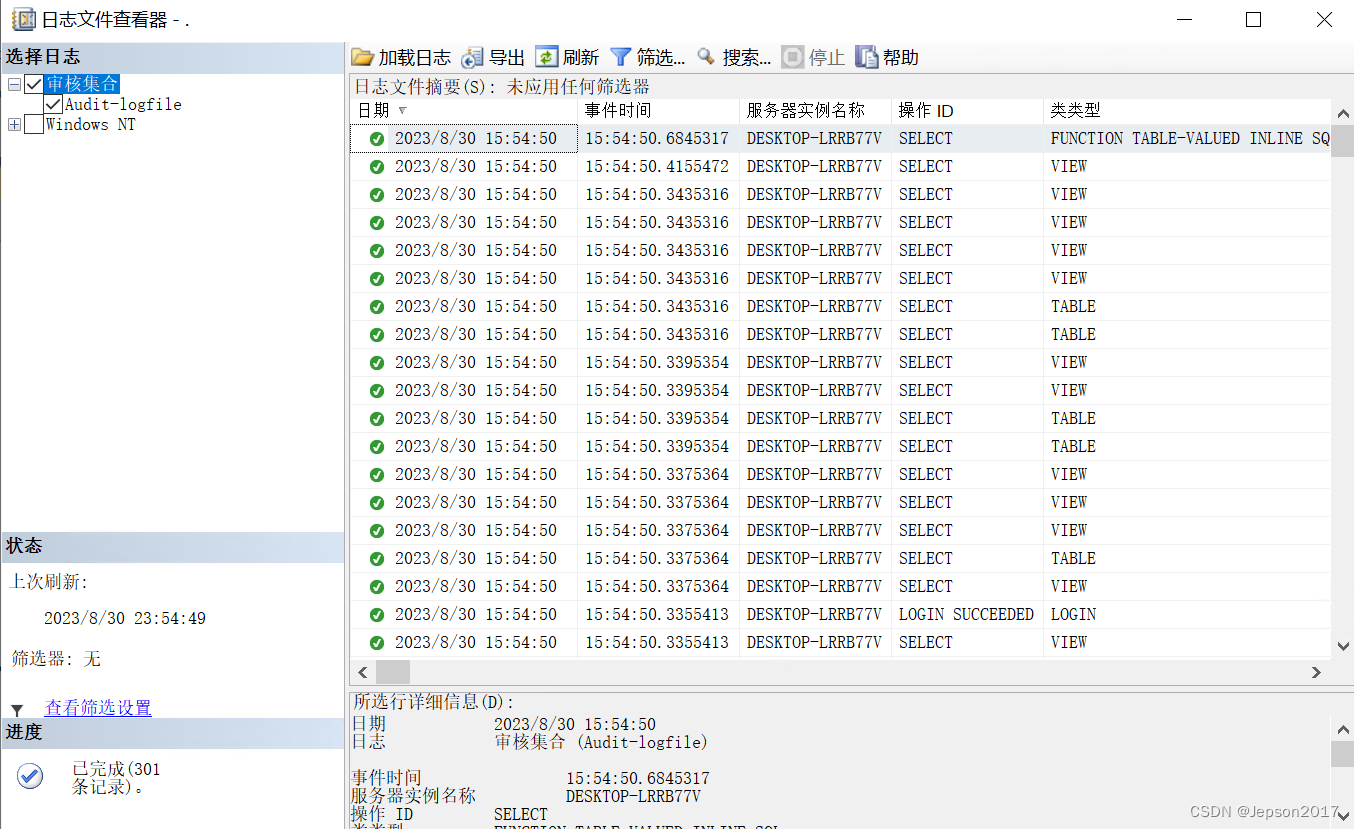Screen dimensions: 1354x829
Task: Click the 搜索... button label
Action: coord(747,58)
